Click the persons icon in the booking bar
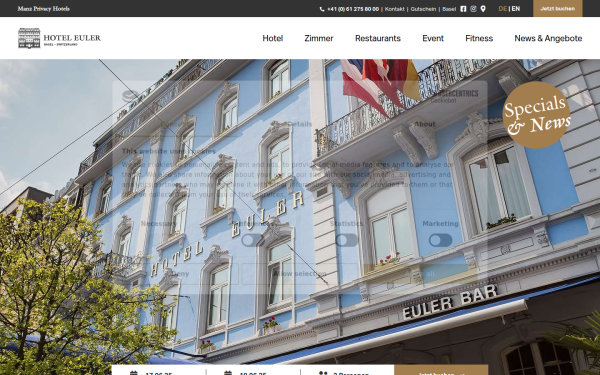 [x=323, y=373]
